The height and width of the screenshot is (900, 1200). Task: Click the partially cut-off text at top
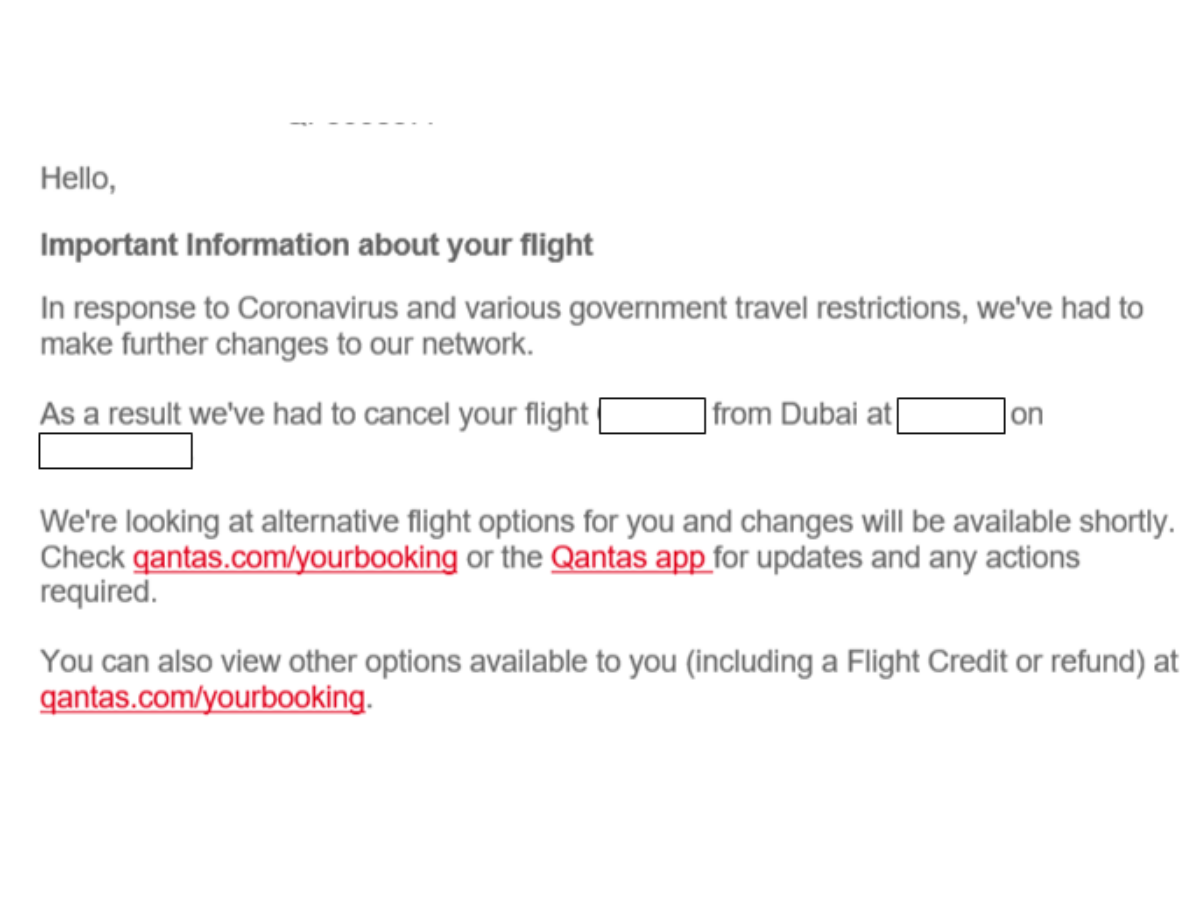pos(362,121)
